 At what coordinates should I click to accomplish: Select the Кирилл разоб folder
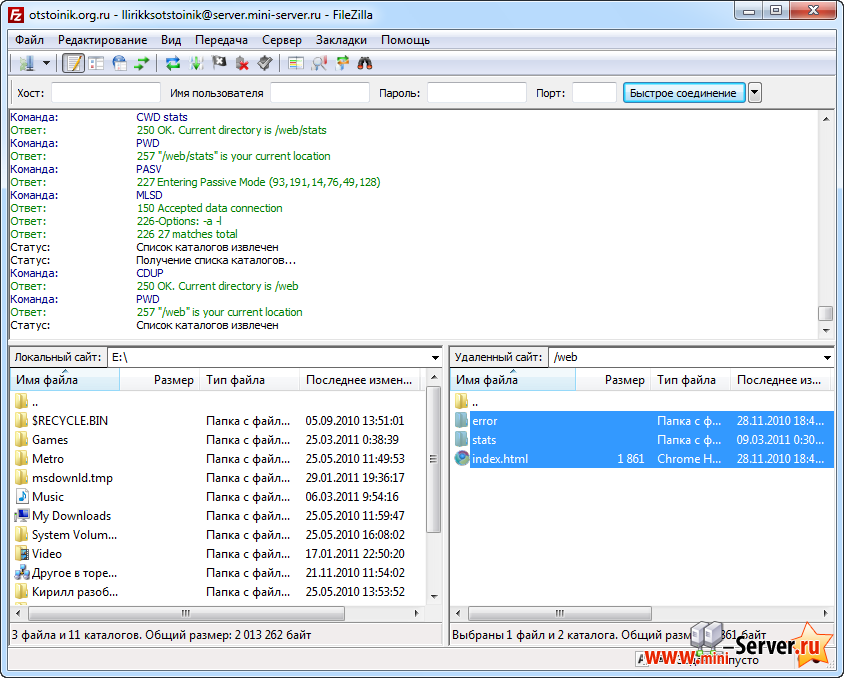pos(218,592)
